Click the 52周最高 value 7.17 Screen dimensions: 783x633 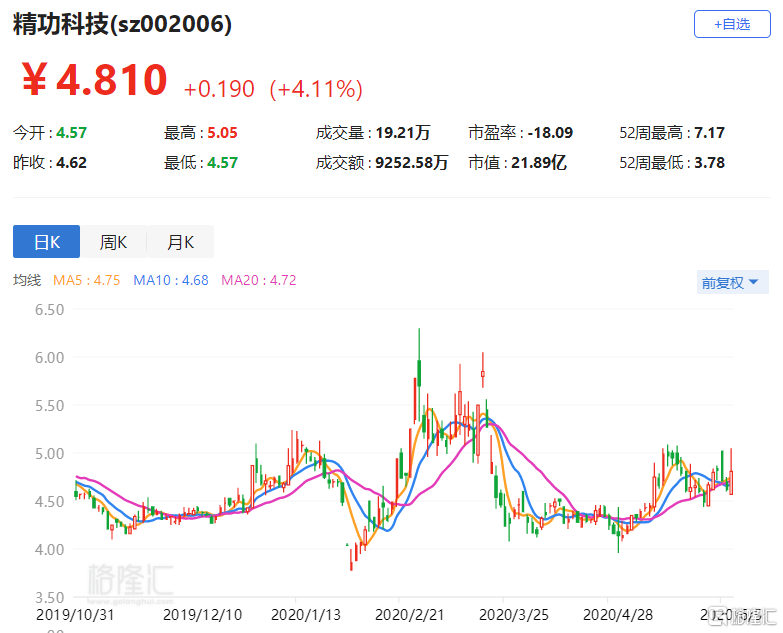709,133
